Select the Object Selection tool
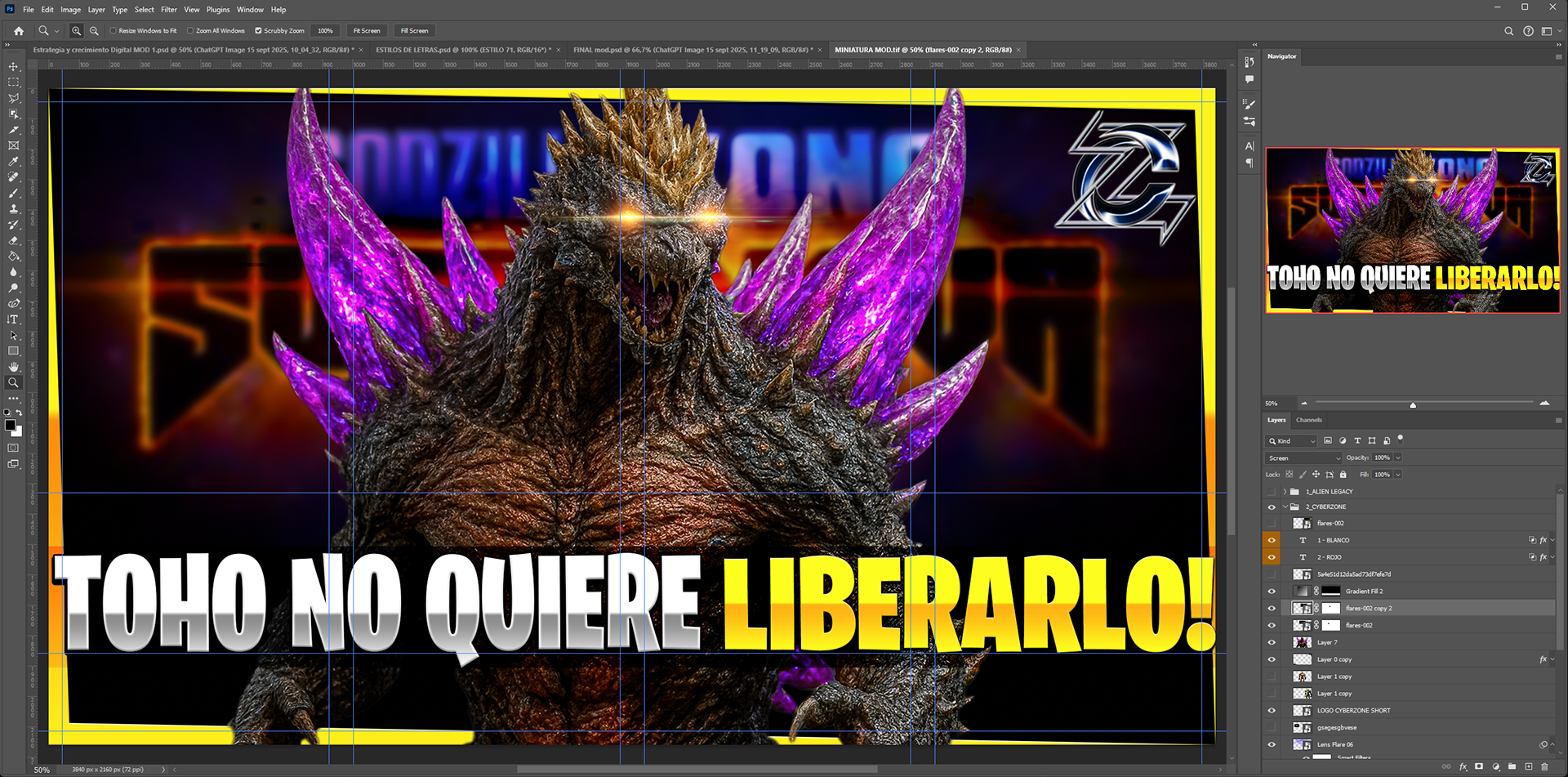Image resolution: width=1568 pixels, height=777 pixels. (x=13, y=114)
